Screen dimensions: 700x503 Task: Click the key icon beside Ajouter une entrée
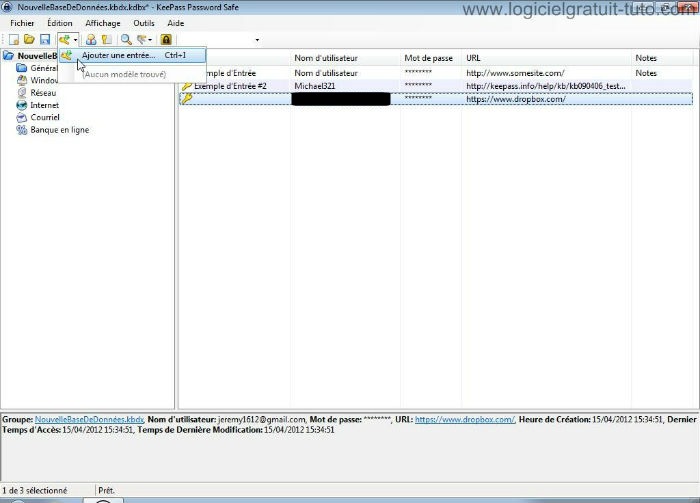pos(67,55)
